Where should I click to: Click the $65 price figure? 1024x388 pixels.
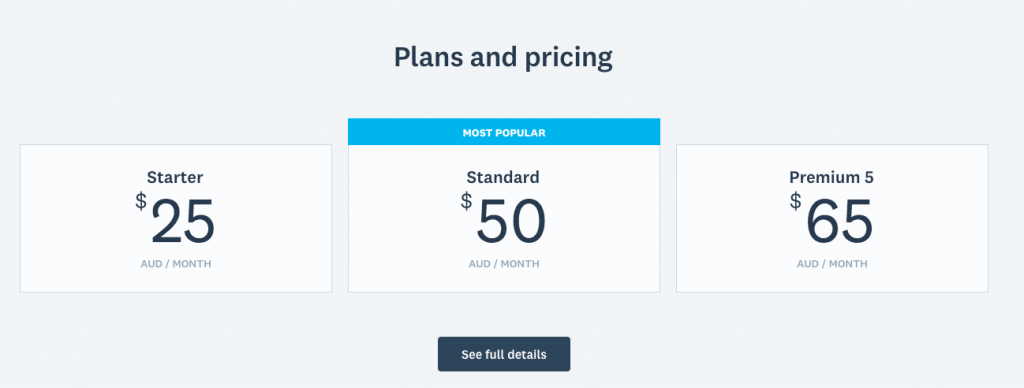[831, 219]
